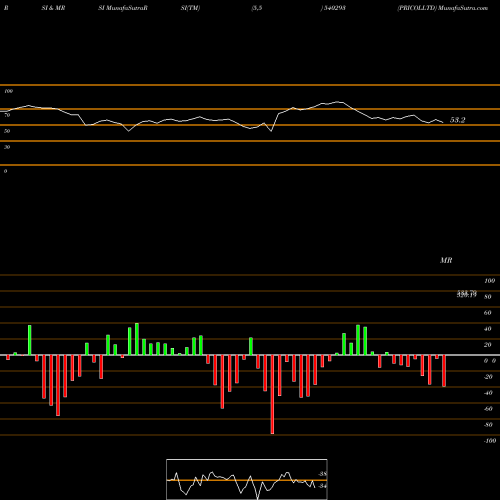Click the 20 label on MR axis
This screenshot has height=500, width=500.
pos(488,345)
